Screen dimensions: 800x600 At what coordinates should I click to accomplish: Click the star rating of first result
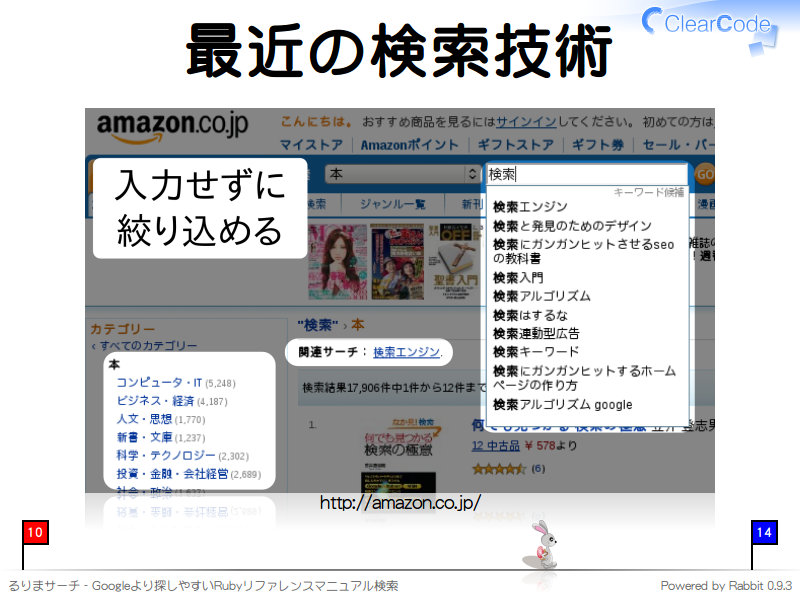498,469
